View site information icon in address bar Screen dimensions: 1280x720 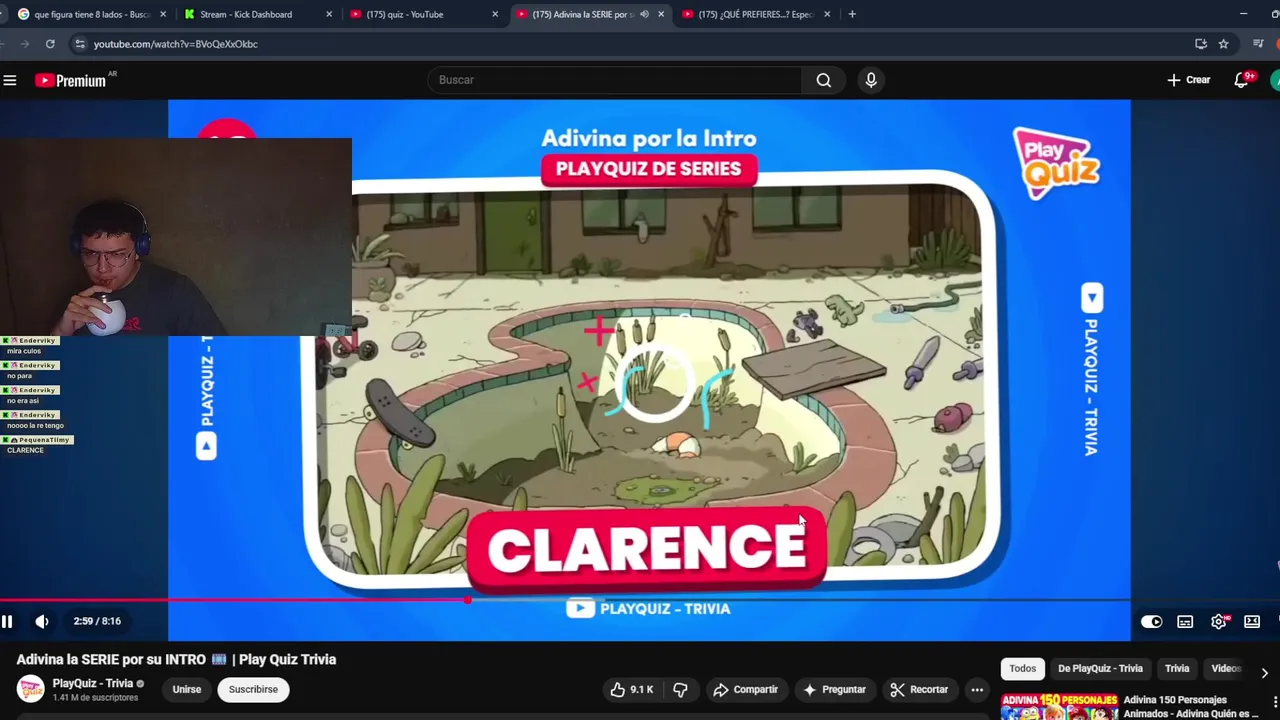80,44
